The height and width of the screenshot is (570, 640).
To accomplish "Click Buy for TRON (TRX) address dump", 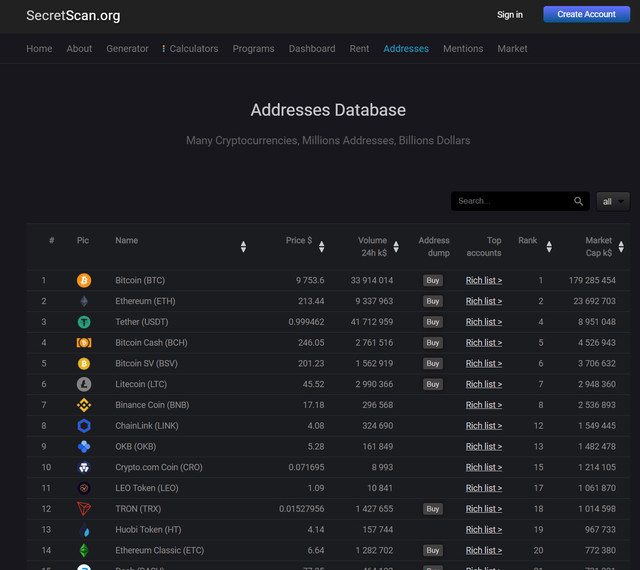I will pyautogui.click(x=433, y=509).
